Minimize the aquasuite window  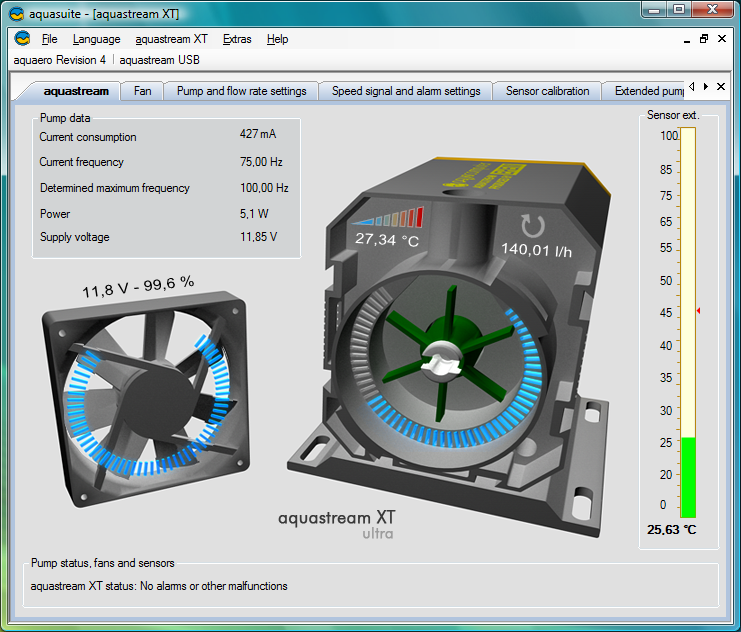pyautogui.click(x=654, y=10)
